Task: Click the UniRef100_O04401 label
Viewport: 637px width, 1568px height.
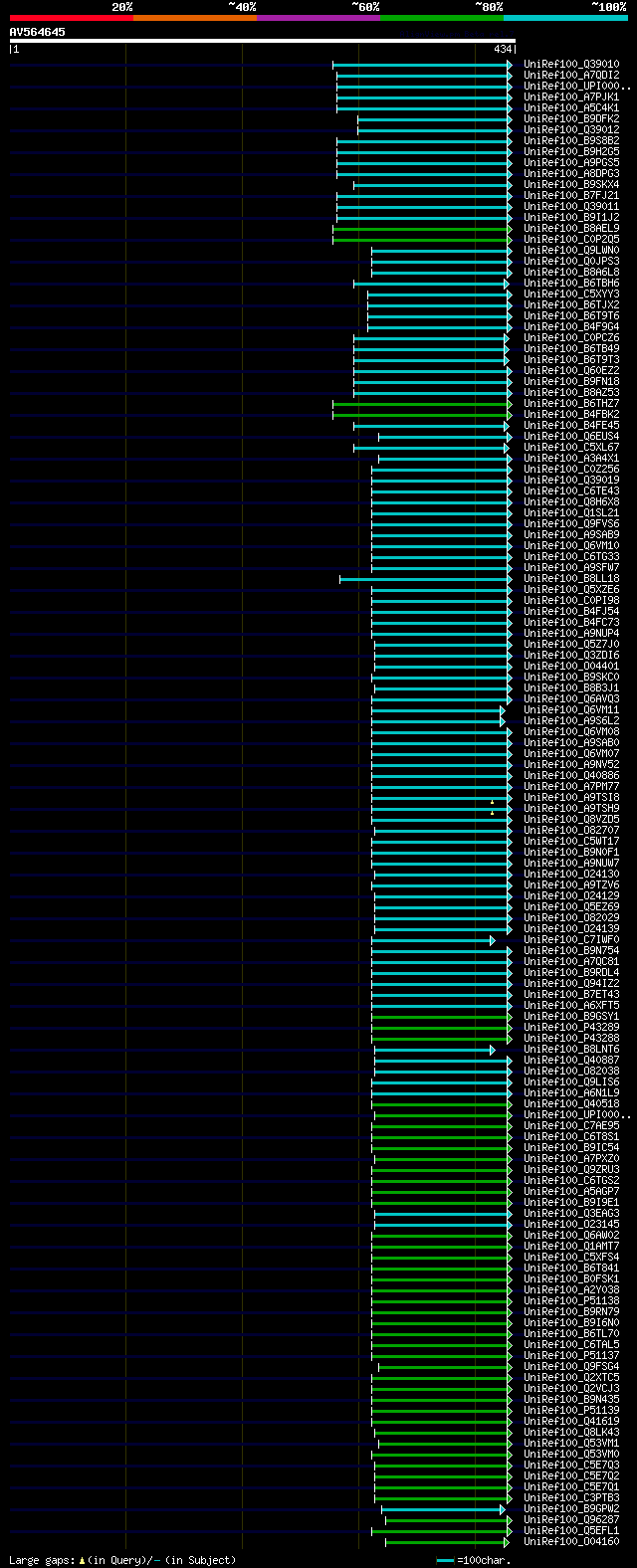Action: [x=571, y=667]
